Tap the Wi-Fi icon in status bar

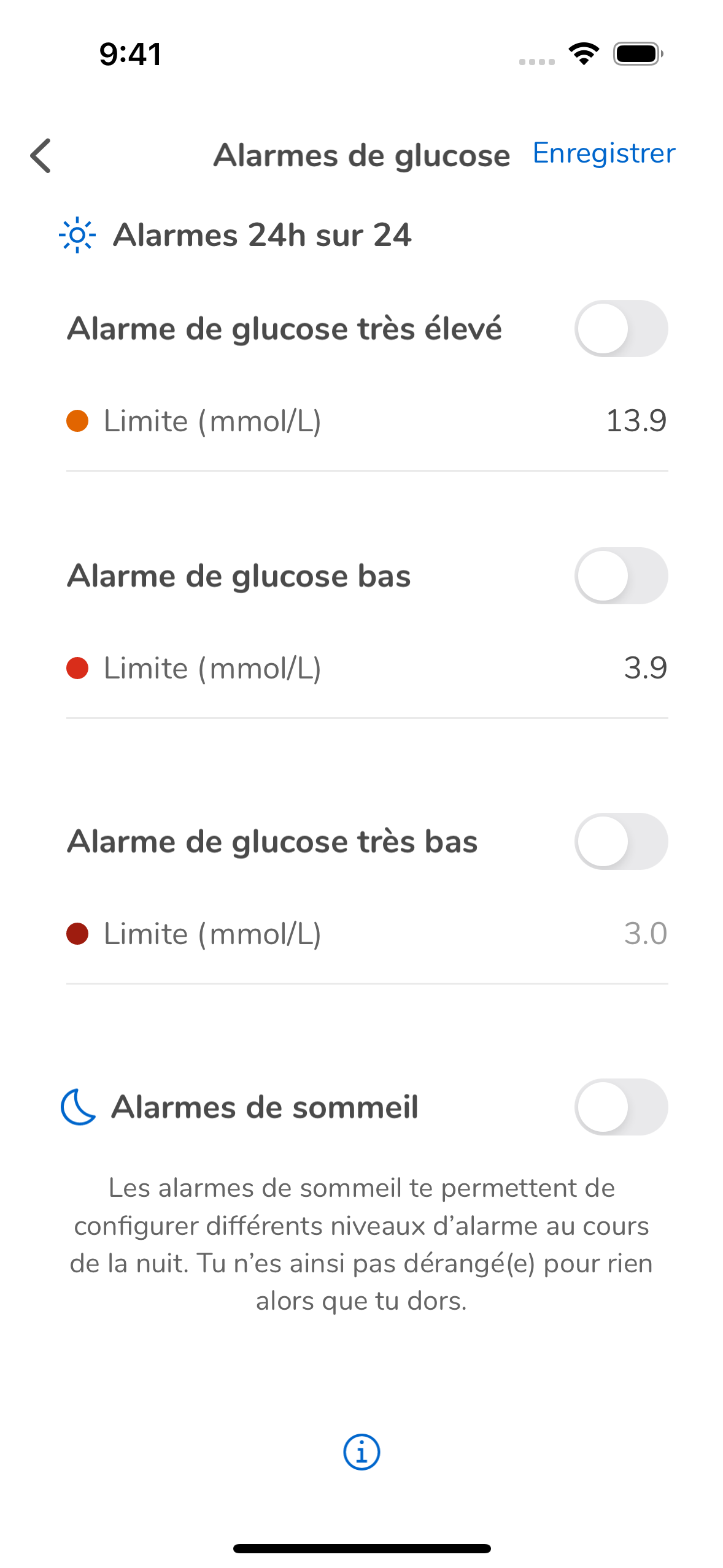[584, 54]
